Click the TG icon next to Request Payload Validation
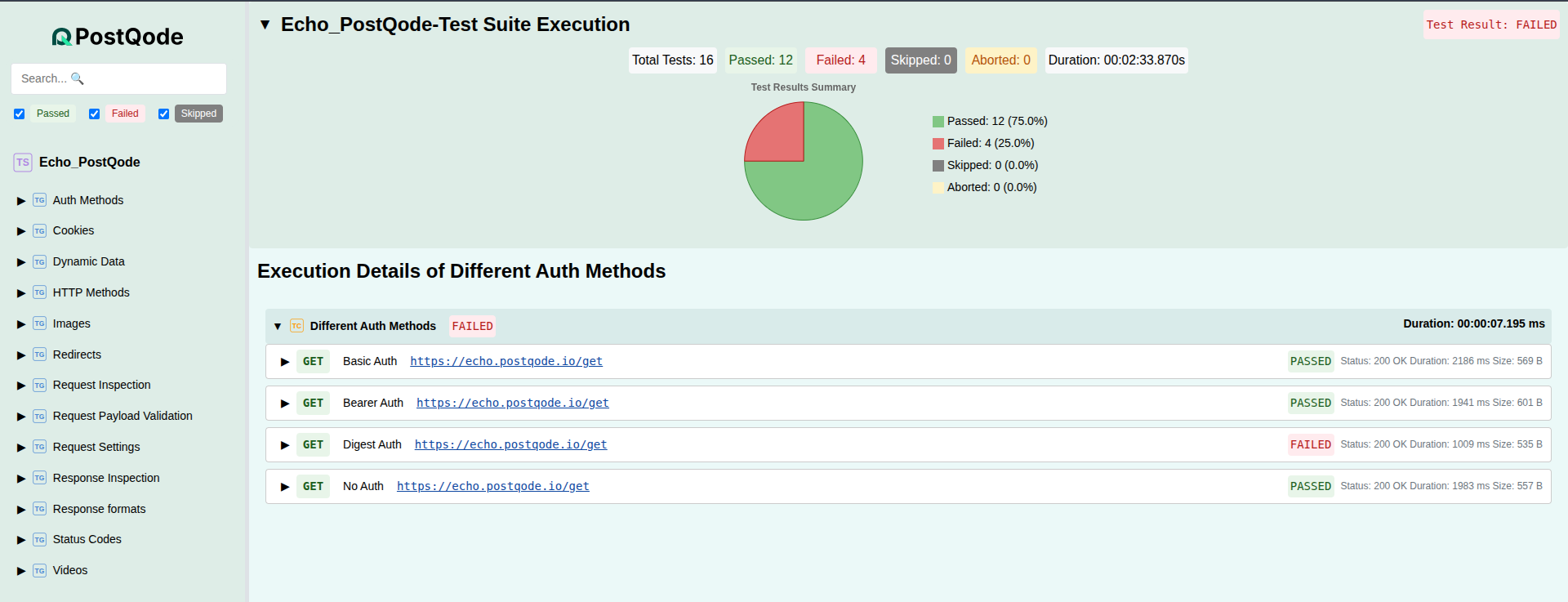 tap(39, 417)
